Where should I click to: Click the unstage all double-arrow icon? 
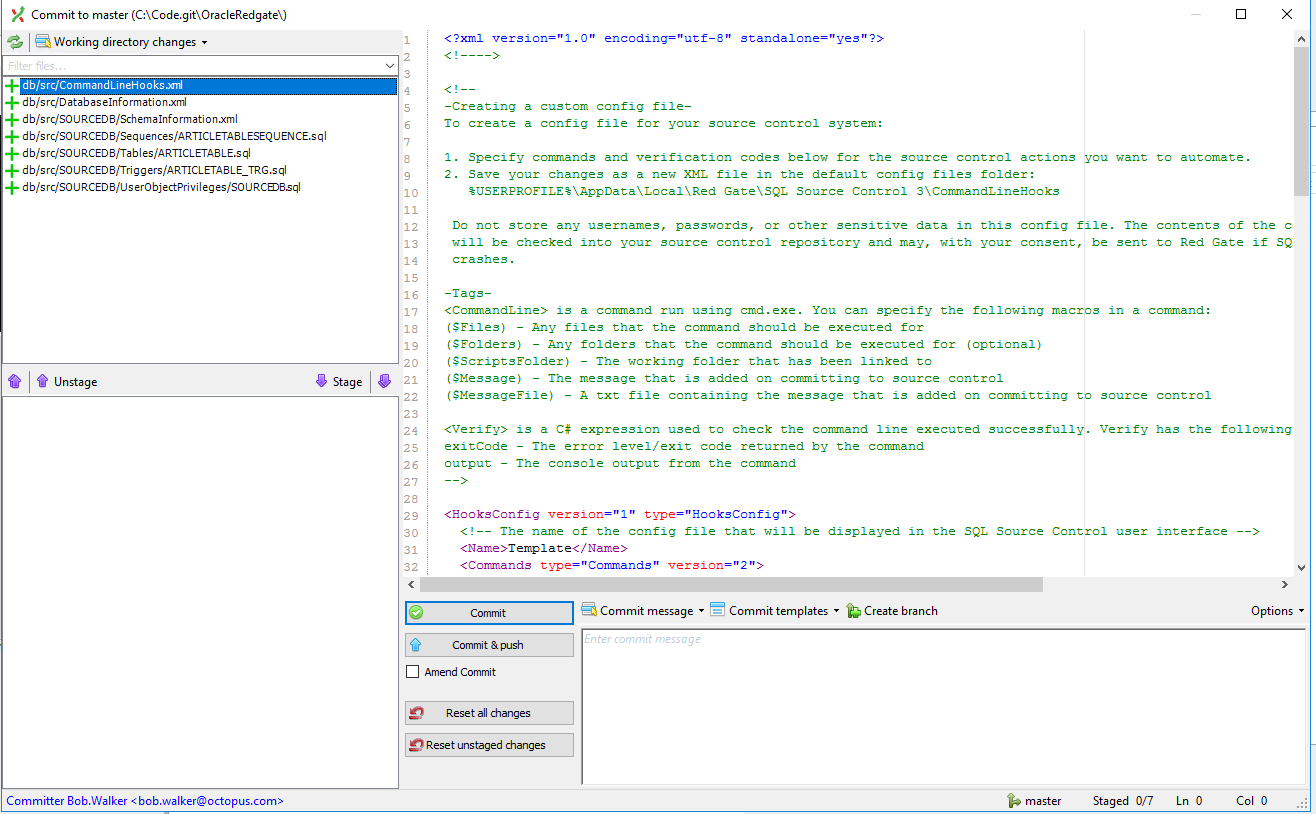14,381
